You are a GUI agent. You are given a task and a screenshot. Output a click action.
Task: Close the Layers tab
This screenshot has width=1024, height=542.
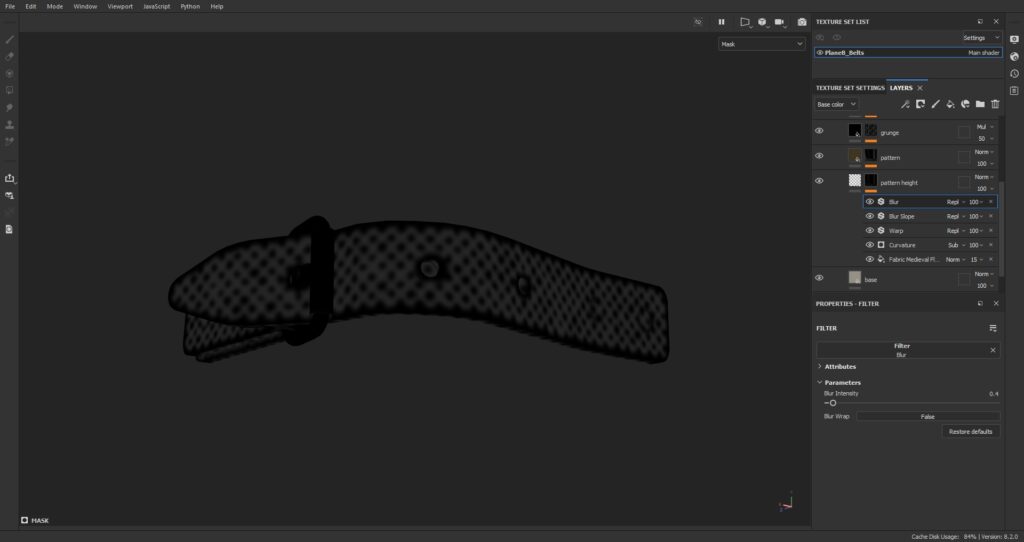(920, 88)
